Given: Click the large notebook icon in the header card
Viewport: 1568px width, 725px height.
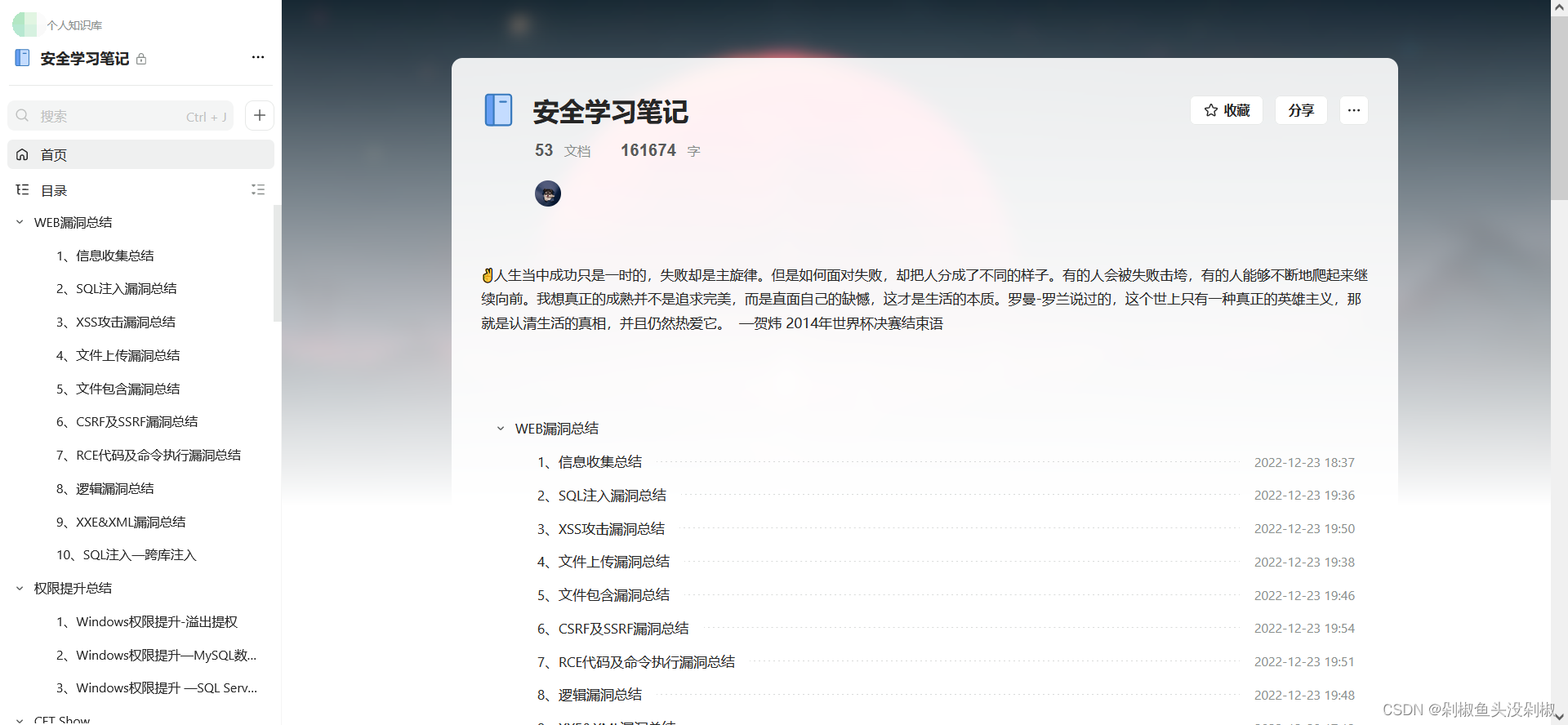Looking at the screenshot, I should pyautogui.click(x=498, y=110).
